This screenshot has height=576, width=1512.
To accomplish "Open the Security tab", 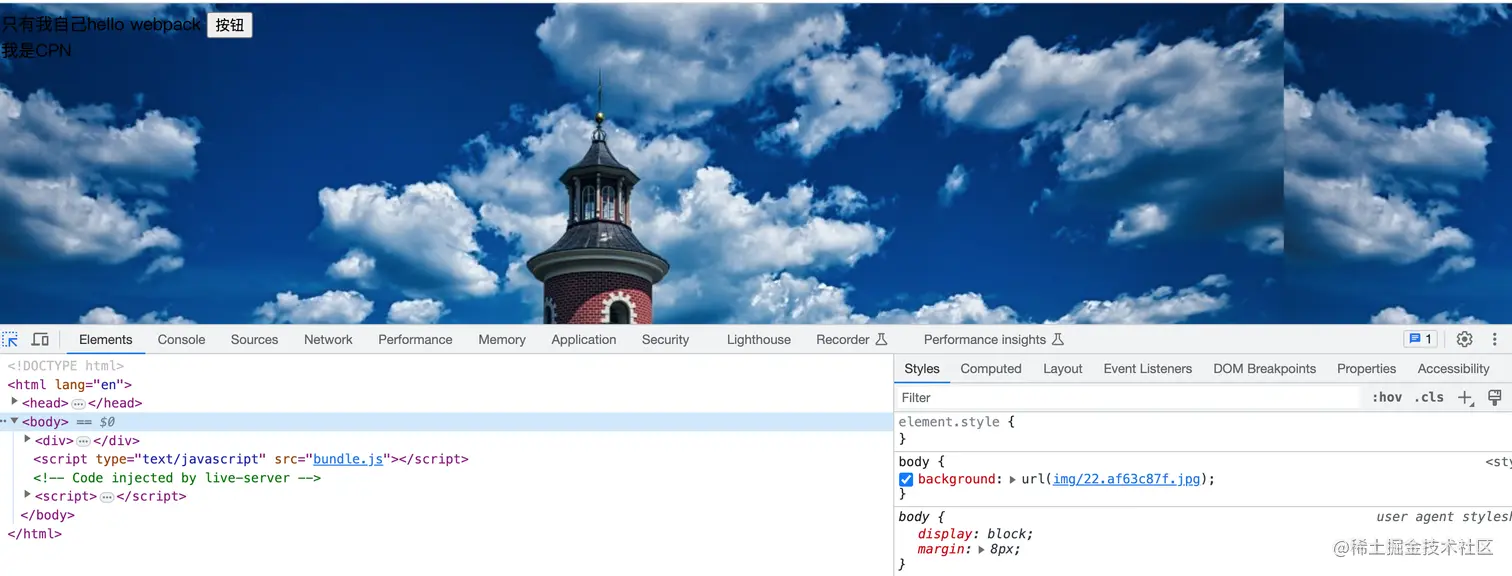I will click(666, 340).
